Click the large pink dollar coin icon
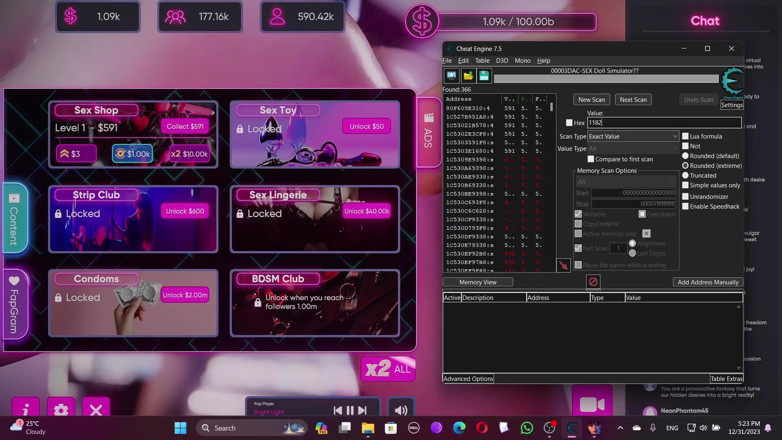 coord(421,21)
